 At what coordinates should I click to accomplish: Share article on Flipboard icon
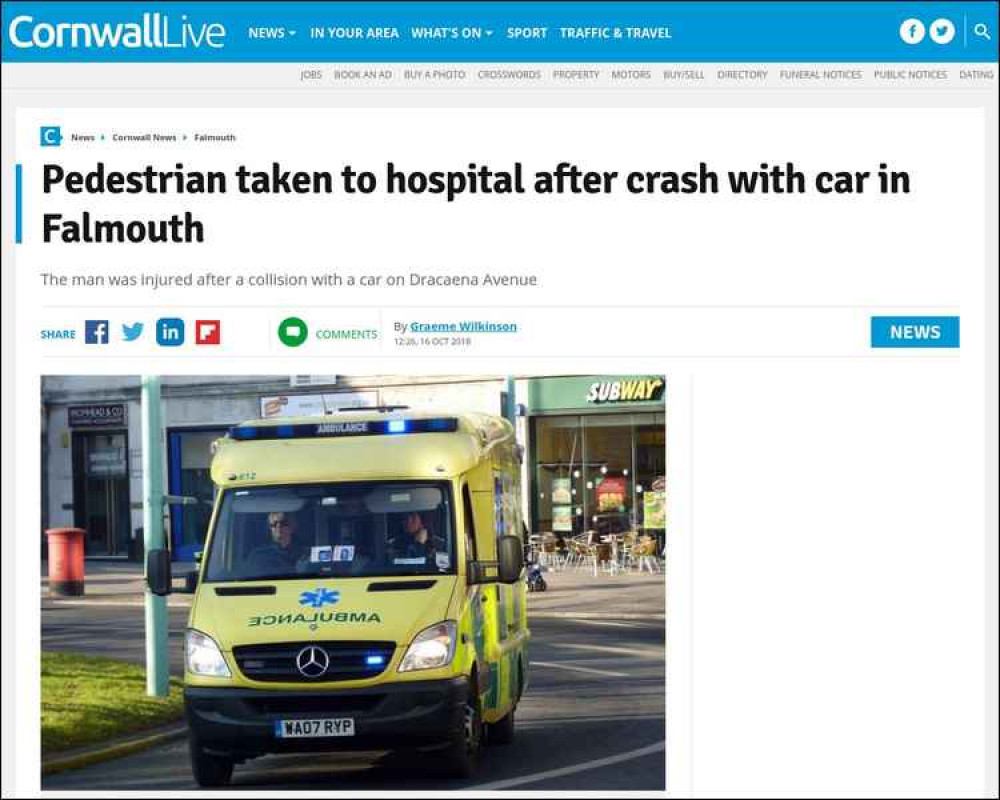(x=208, y=332)
